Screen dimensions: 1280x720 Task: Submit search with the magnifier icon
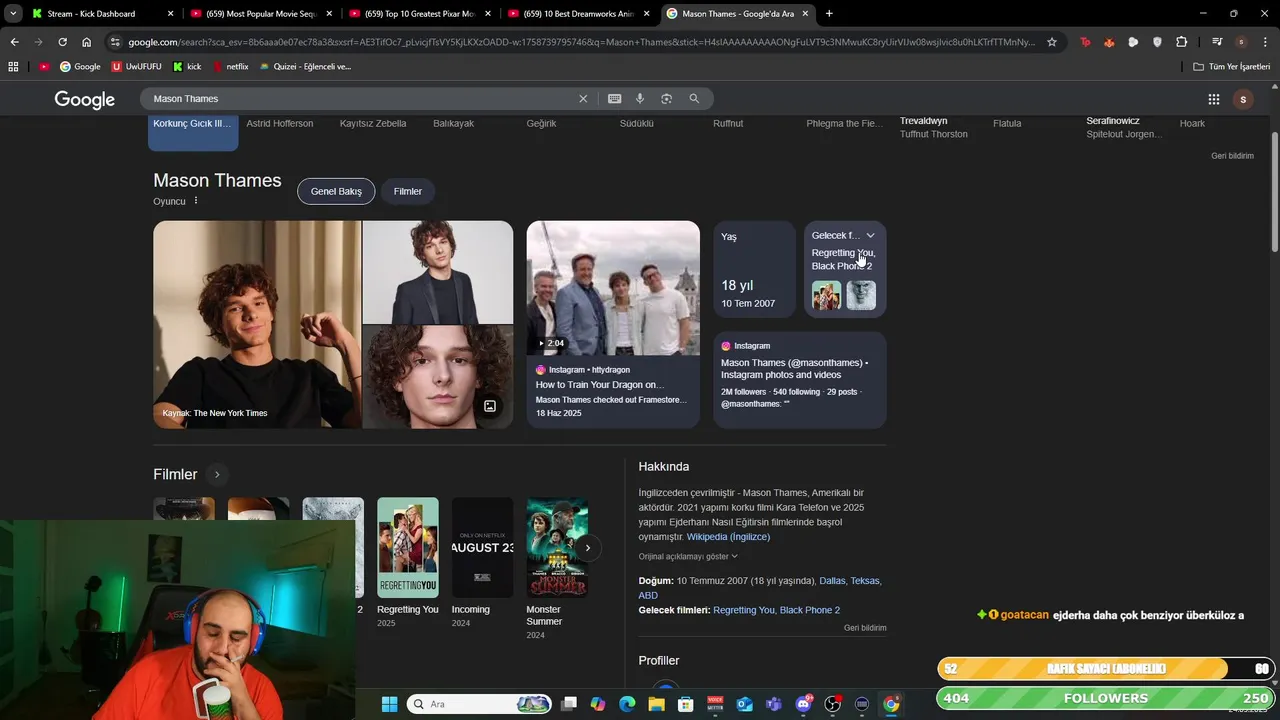[x=694, y=99]
